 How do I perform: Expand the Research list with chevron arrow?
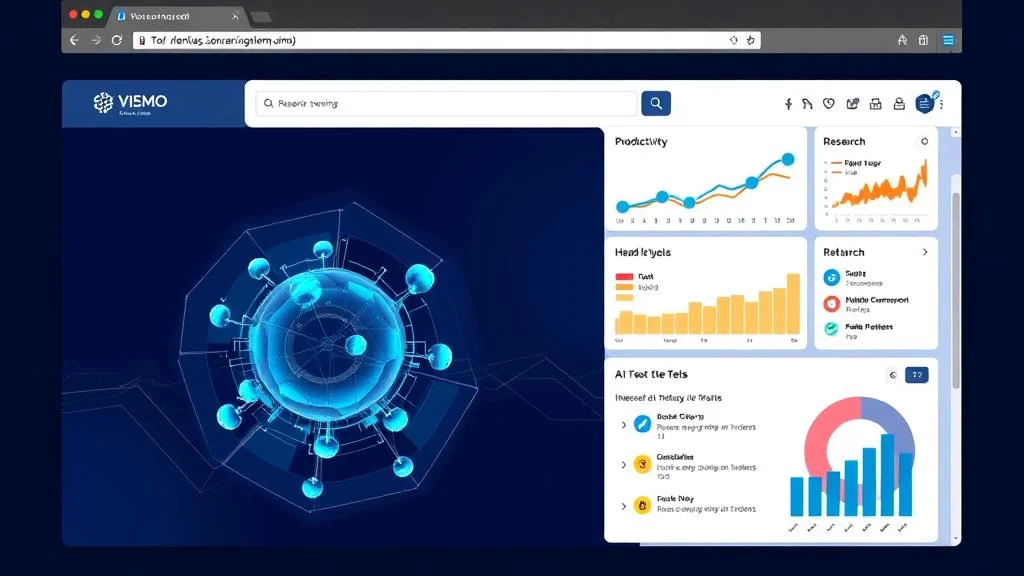pos(925,252)
